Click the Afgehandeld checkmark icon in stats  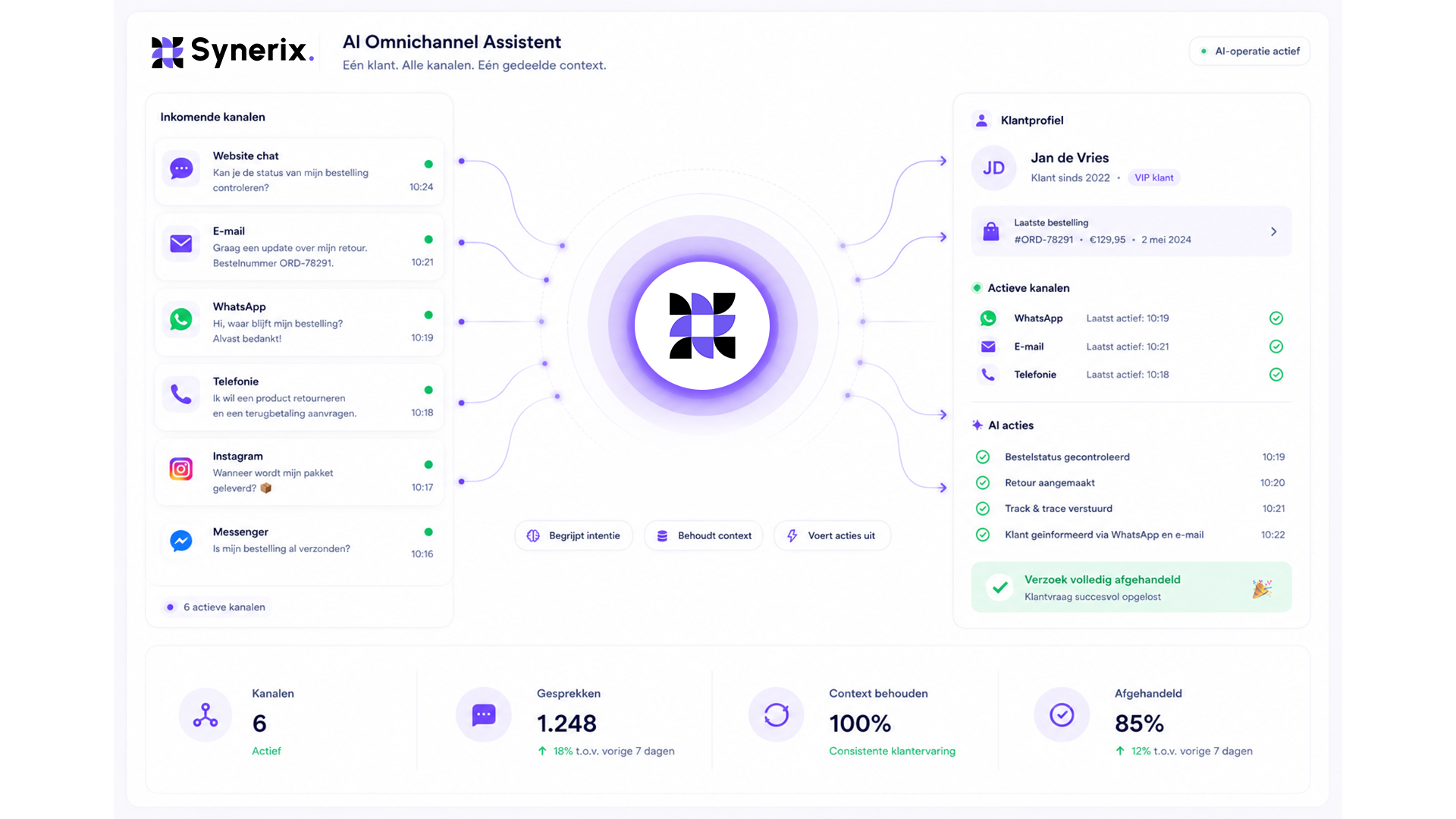pos(1062,715)
